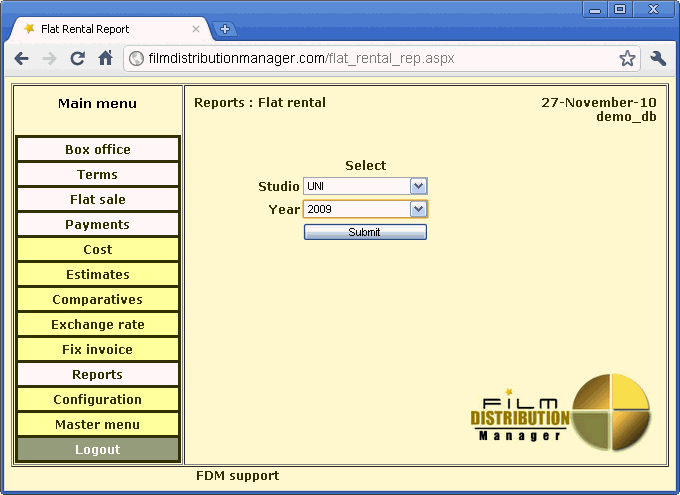Open the Exchange rate menu item
Viewport: 680px width, 495px height.
[98, 325]
